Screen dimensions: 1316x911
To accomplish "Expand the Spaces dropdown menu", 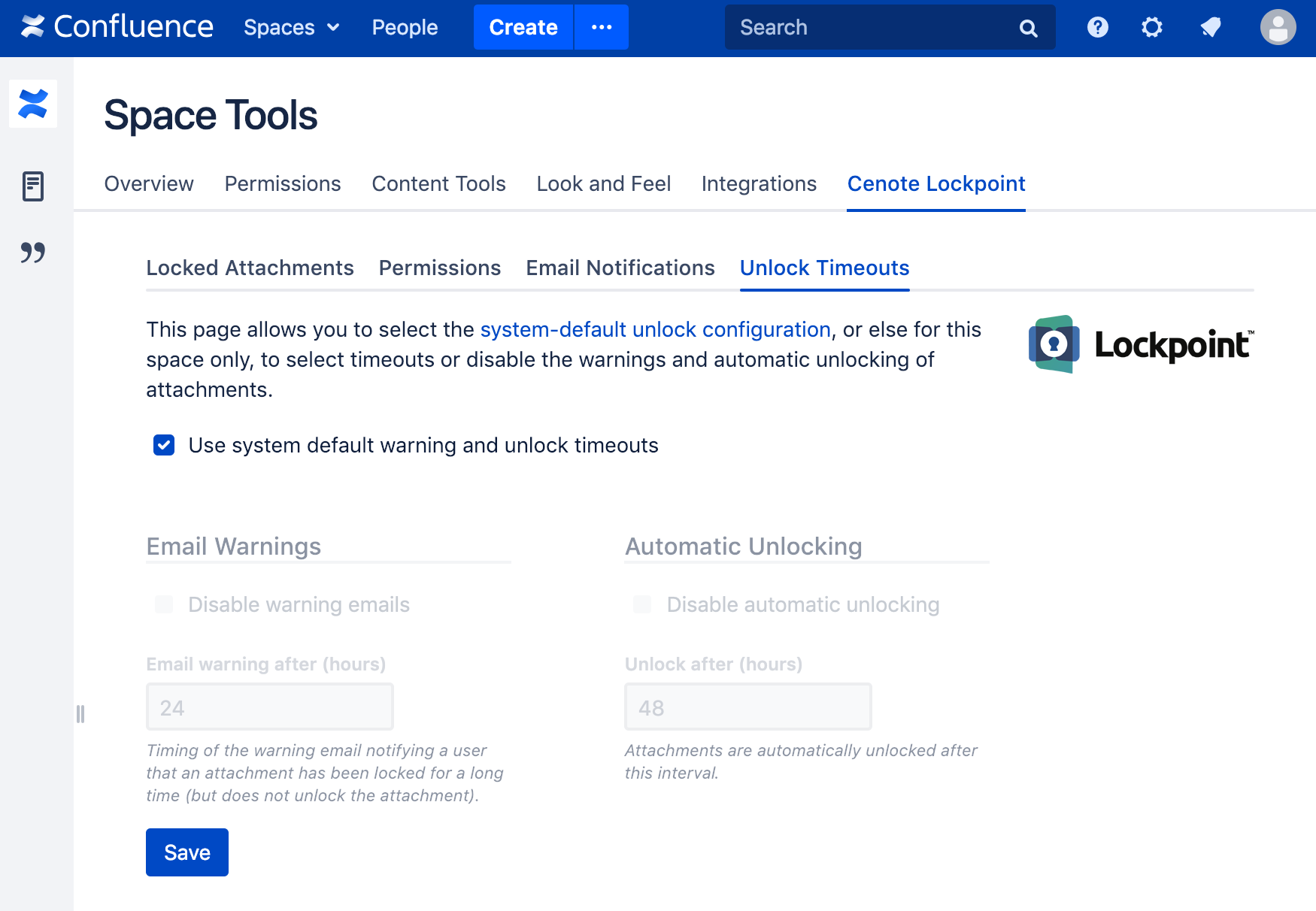I will pos(292,28).
